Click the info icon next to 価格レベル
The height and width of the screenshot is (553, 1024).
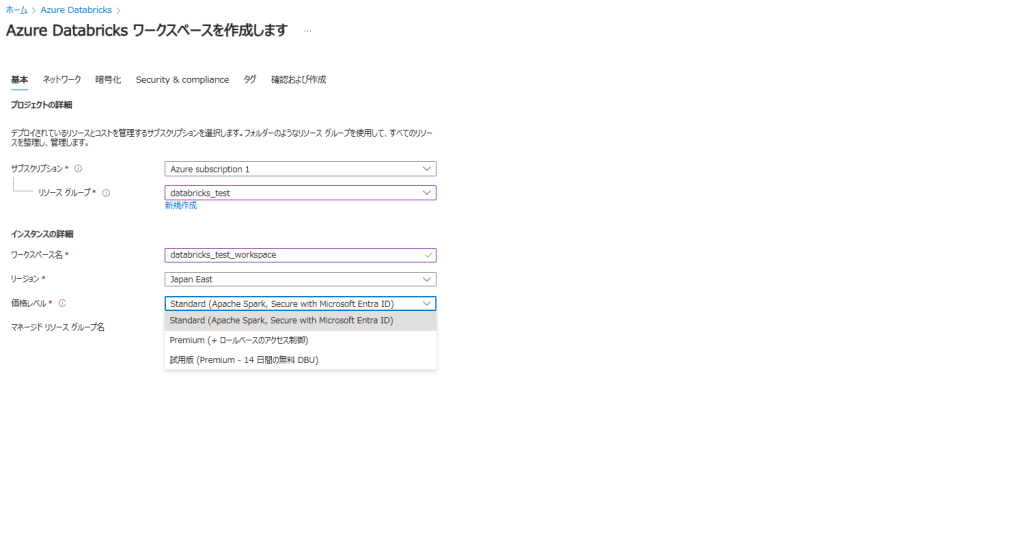[62, 303]
